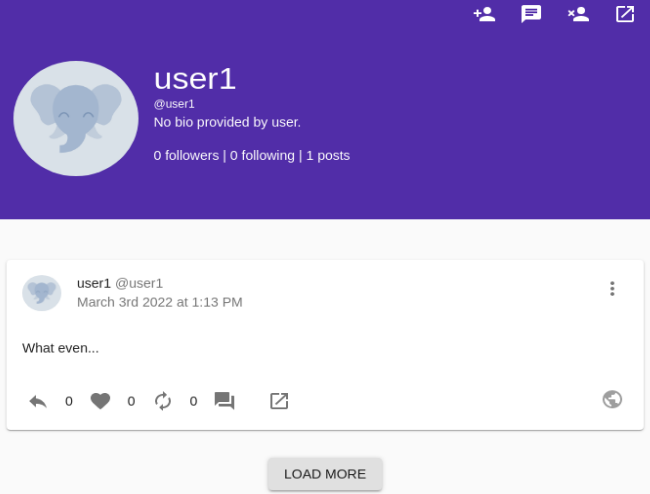Open post in external link icon
Image resolution: width=650 pixels, height=494 pixels.
279,401
